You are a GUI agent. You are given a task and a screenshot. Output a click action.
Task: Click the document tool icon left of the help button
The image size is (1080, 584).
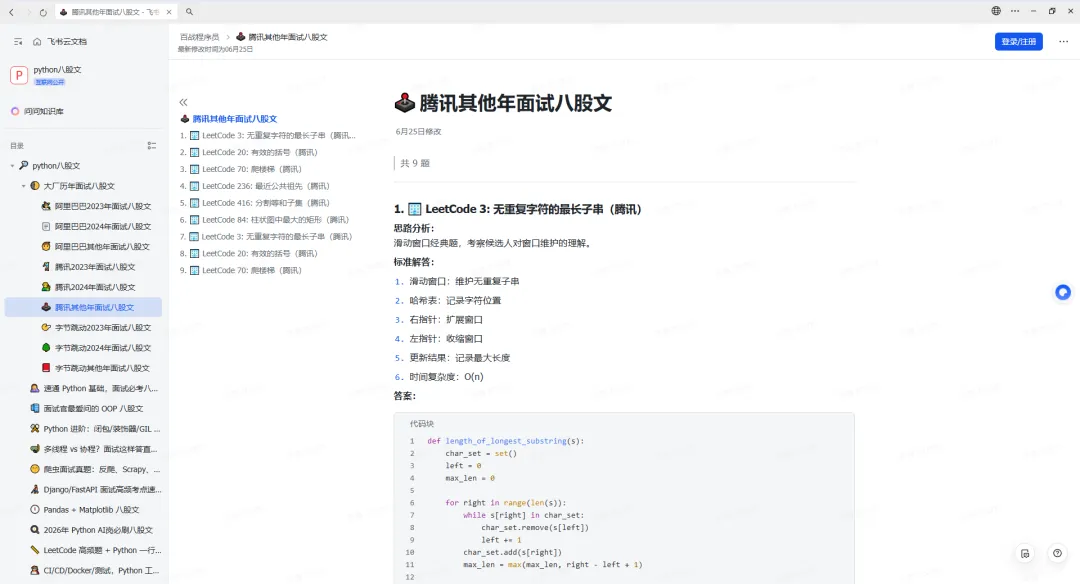pyautogui.click(x=1025, y=553)
